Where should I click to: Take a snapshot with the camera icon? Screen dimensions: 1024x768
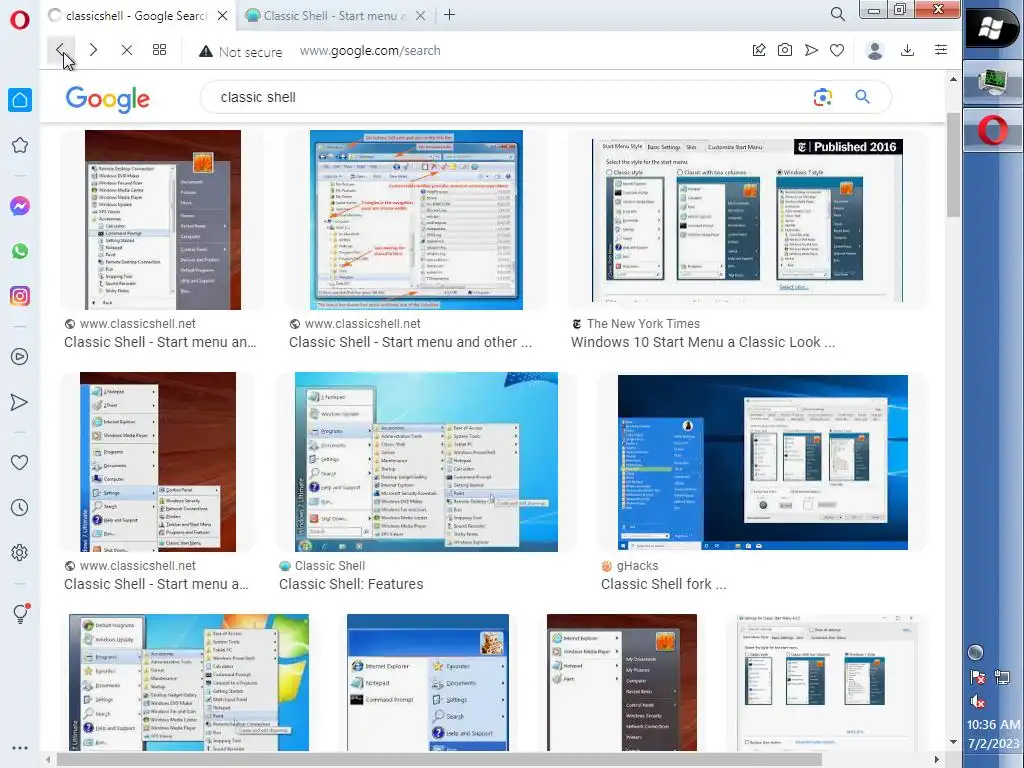point(785,50)
